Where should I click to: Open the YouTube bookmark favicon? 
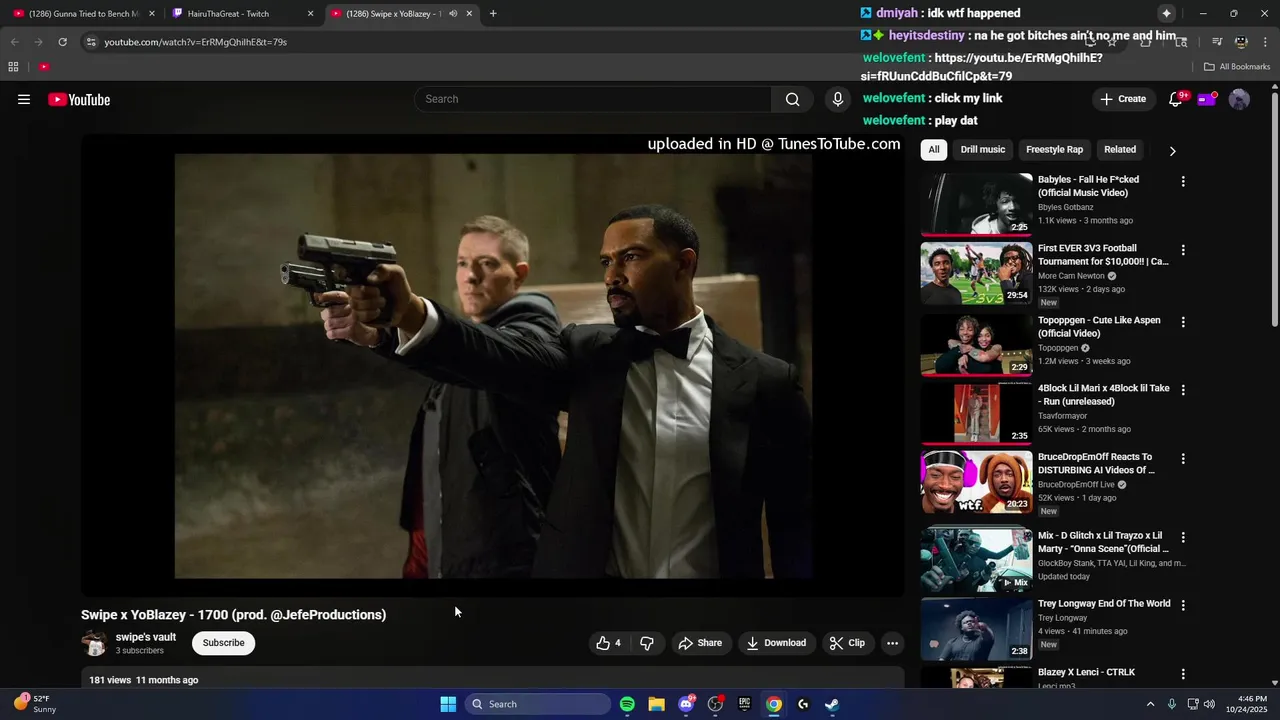click(x=44, y=67)
